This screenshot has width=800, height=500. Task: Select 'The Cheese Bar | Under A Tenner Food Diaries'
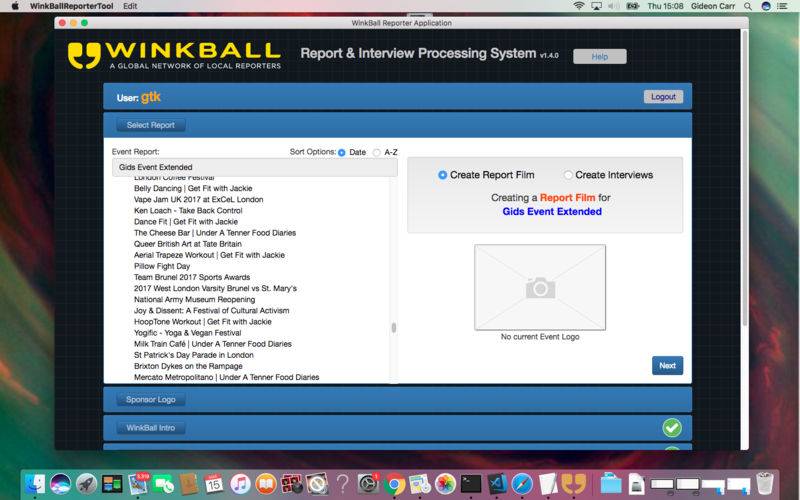215,233
